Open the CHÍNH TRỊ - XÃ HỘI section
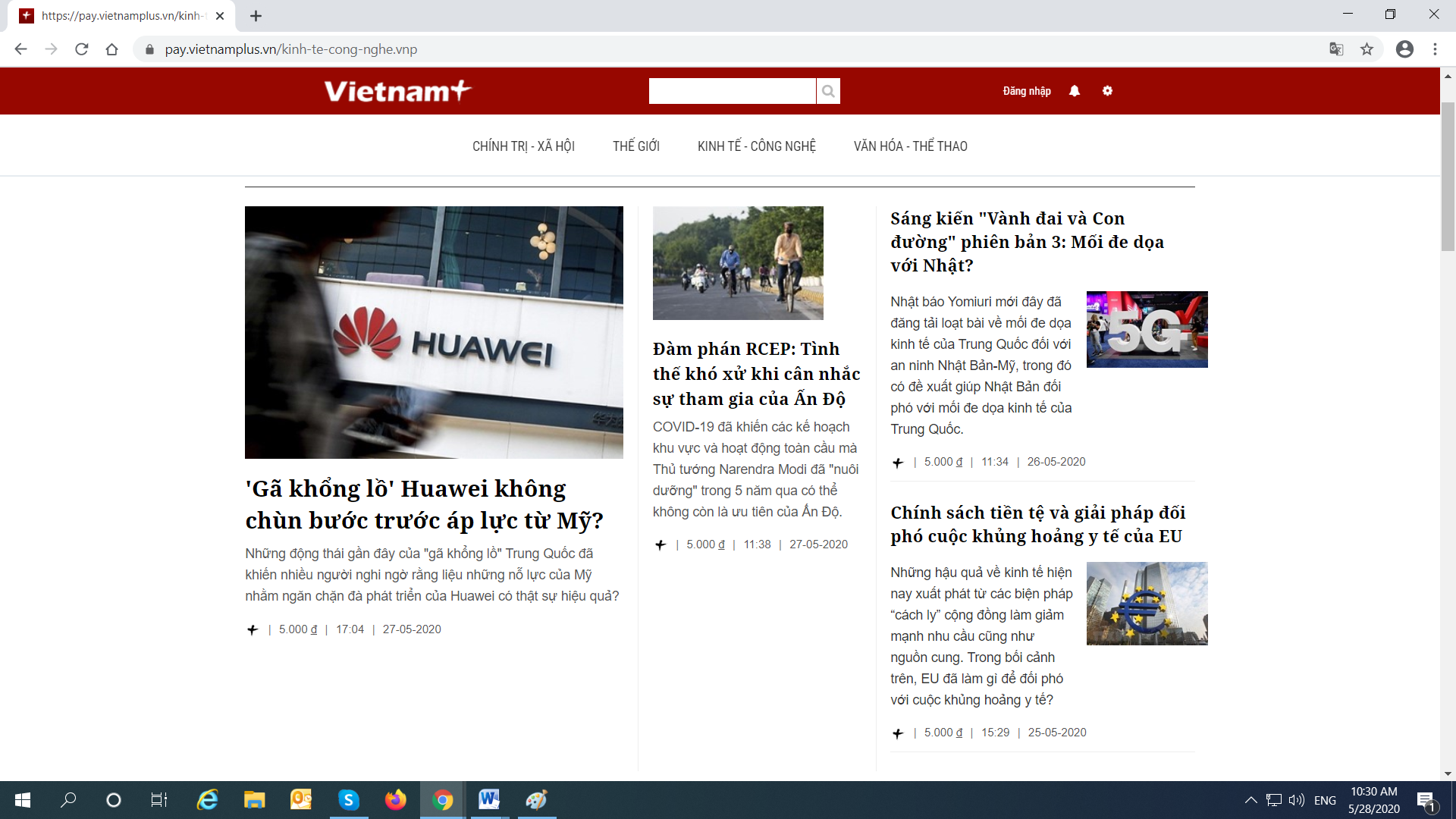The height and width of the screenshot is (819, 1456). tap(523, 146)
